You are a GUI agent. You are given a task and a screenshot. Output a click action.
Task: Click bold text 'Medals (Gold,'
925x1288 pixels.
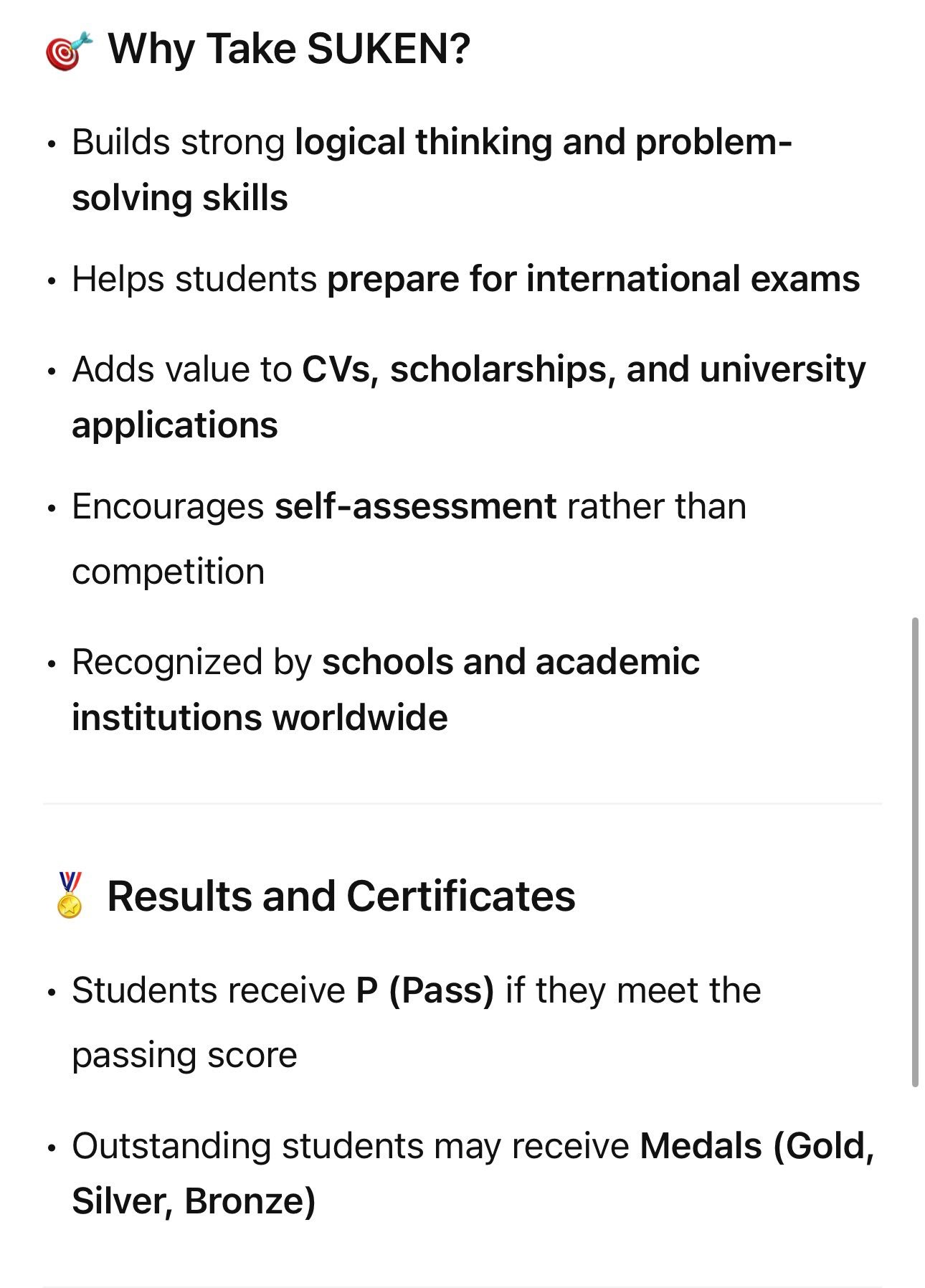point(756,1147)
